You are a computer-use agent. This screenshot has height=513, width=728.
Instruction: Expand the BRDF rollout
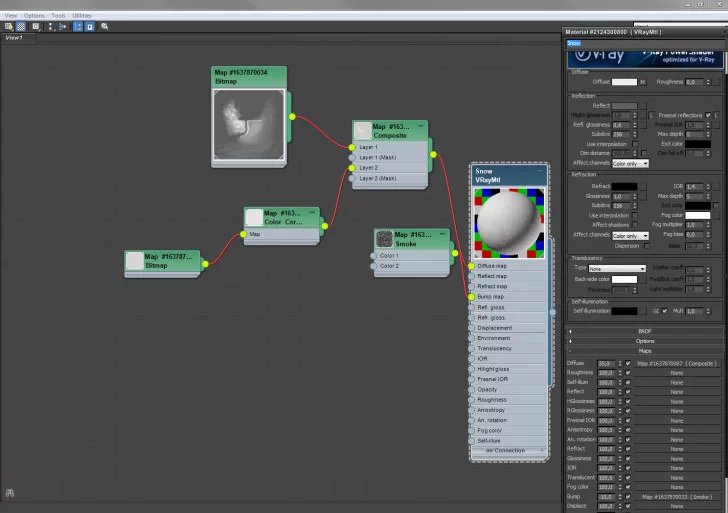(x=644, y=331)
